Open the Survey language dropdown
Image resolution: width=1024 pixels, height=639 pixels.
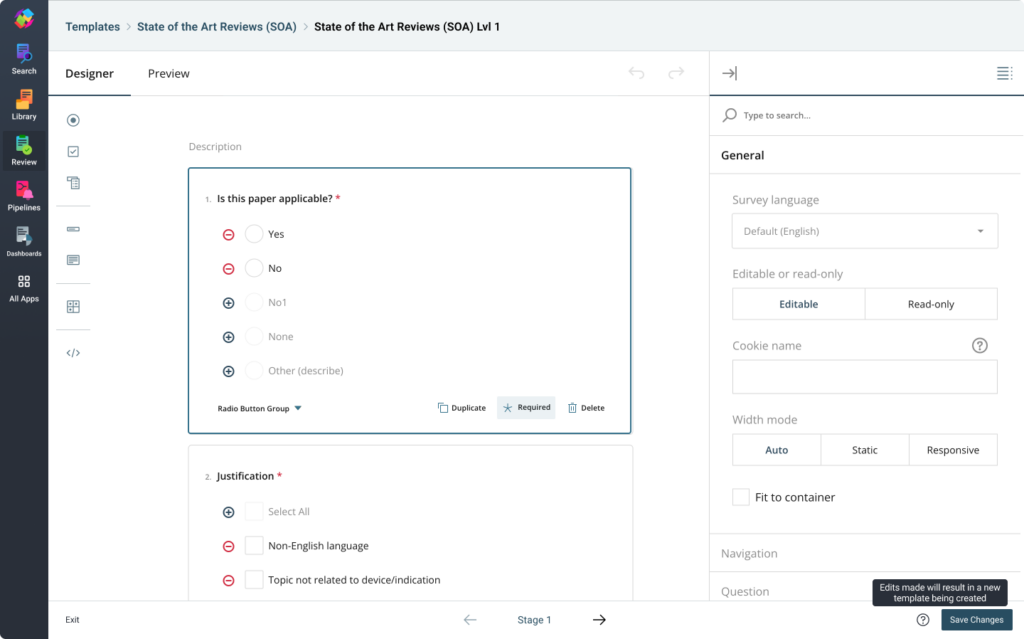point(864,231)
